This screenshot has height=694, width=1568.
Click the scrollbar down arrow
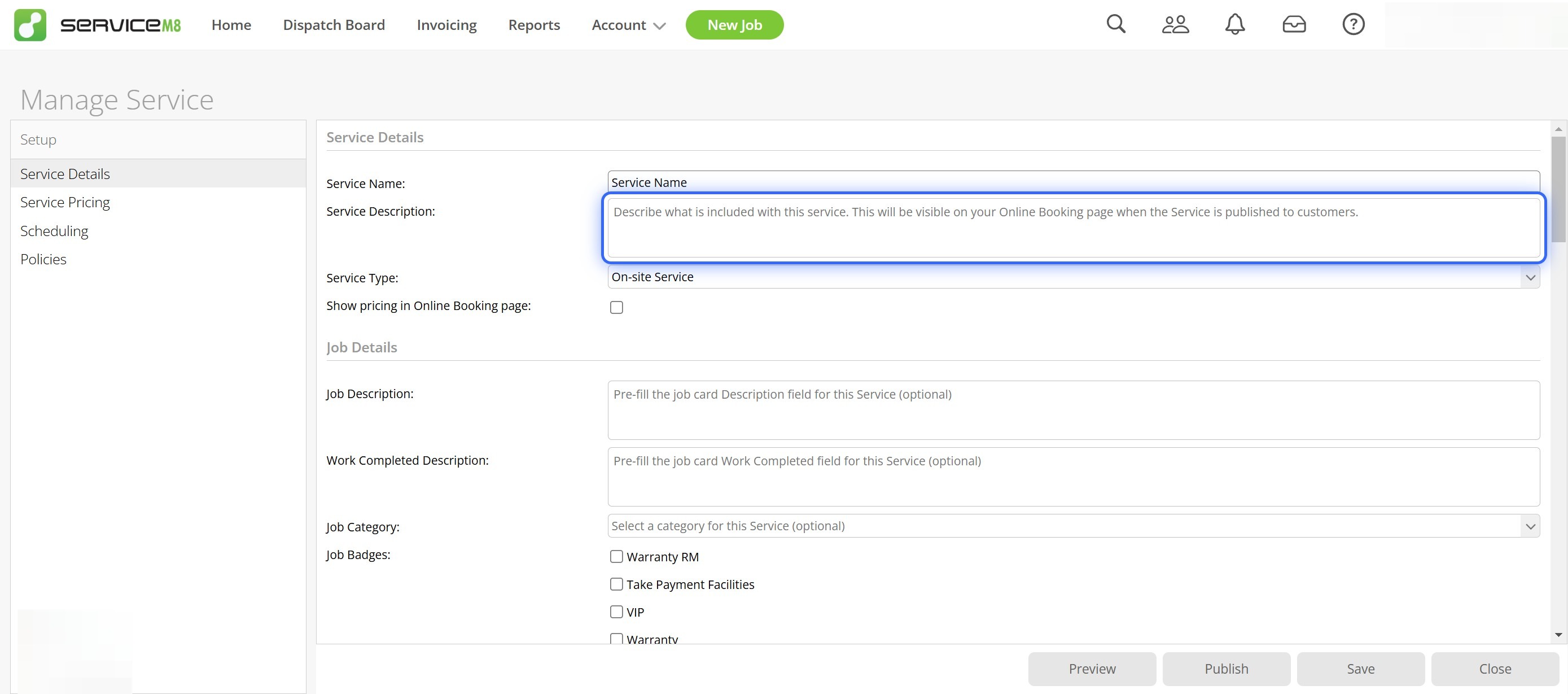(x=1558, y=635)
